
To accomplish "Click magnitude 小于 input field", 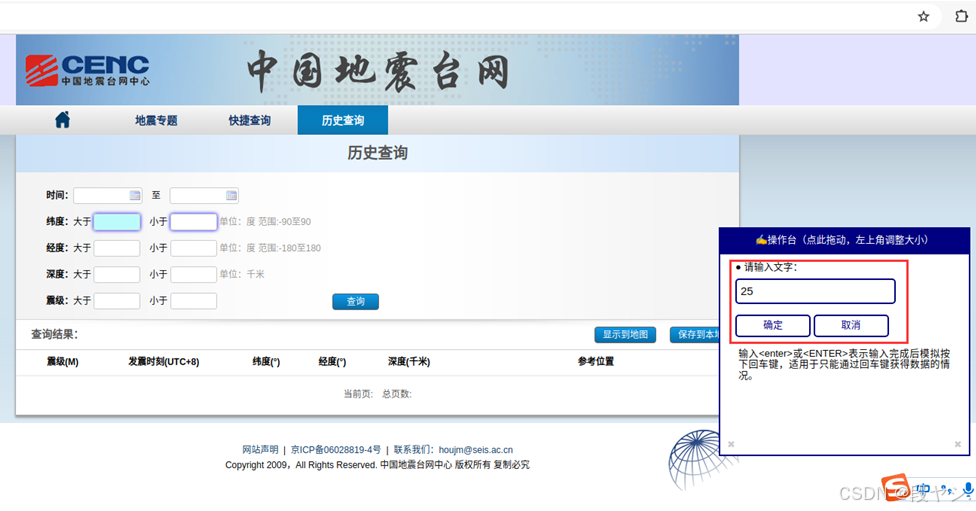I will 194,301.
